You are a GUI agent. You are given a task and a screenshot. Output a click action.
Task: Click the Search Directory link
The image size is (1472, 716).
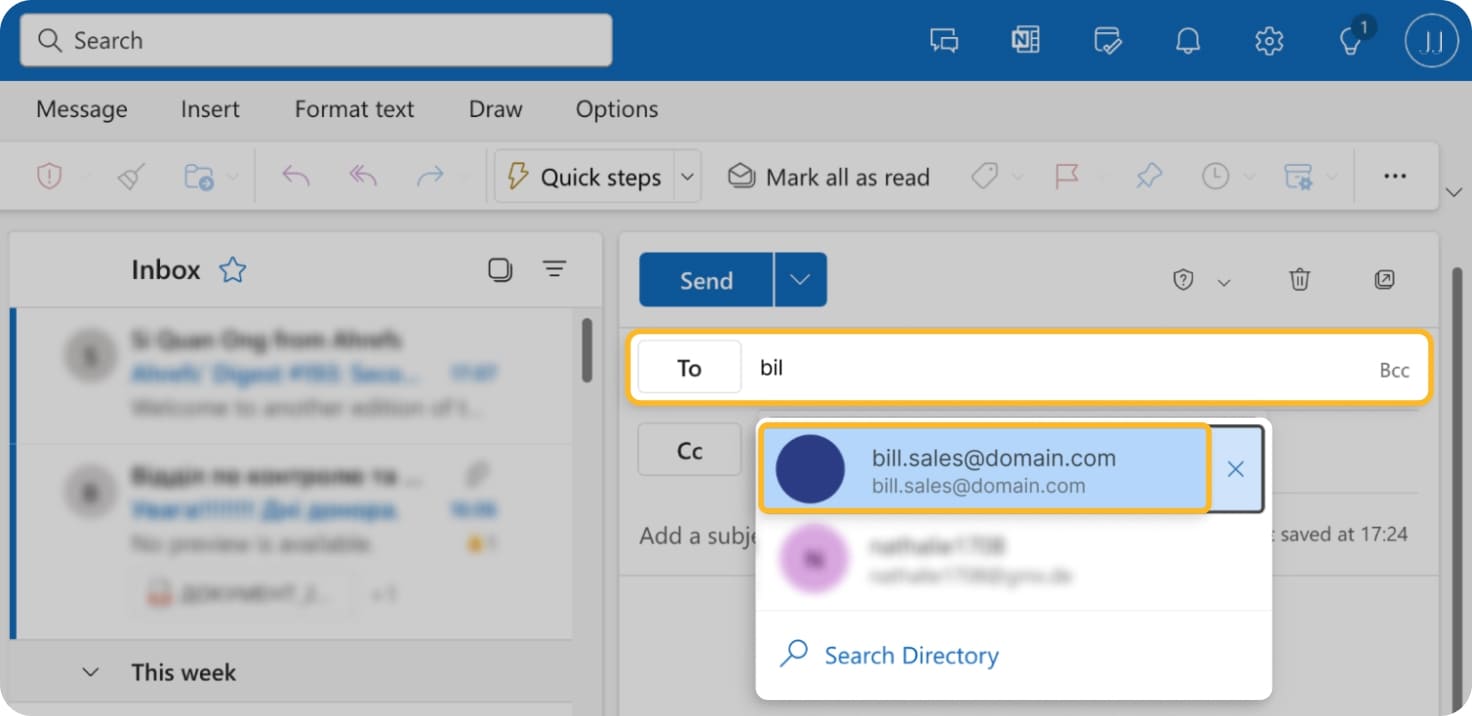tap(910, 655)
